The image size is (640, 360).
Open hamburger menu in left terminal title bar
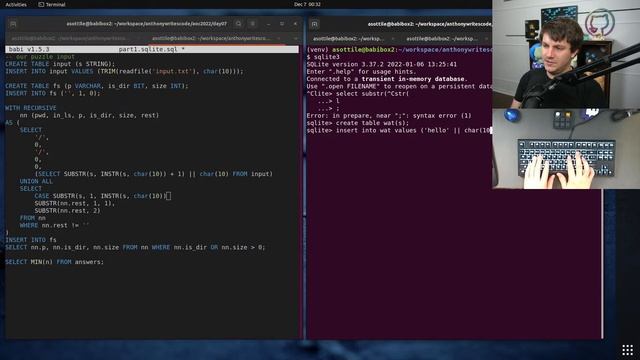(253, 24)
